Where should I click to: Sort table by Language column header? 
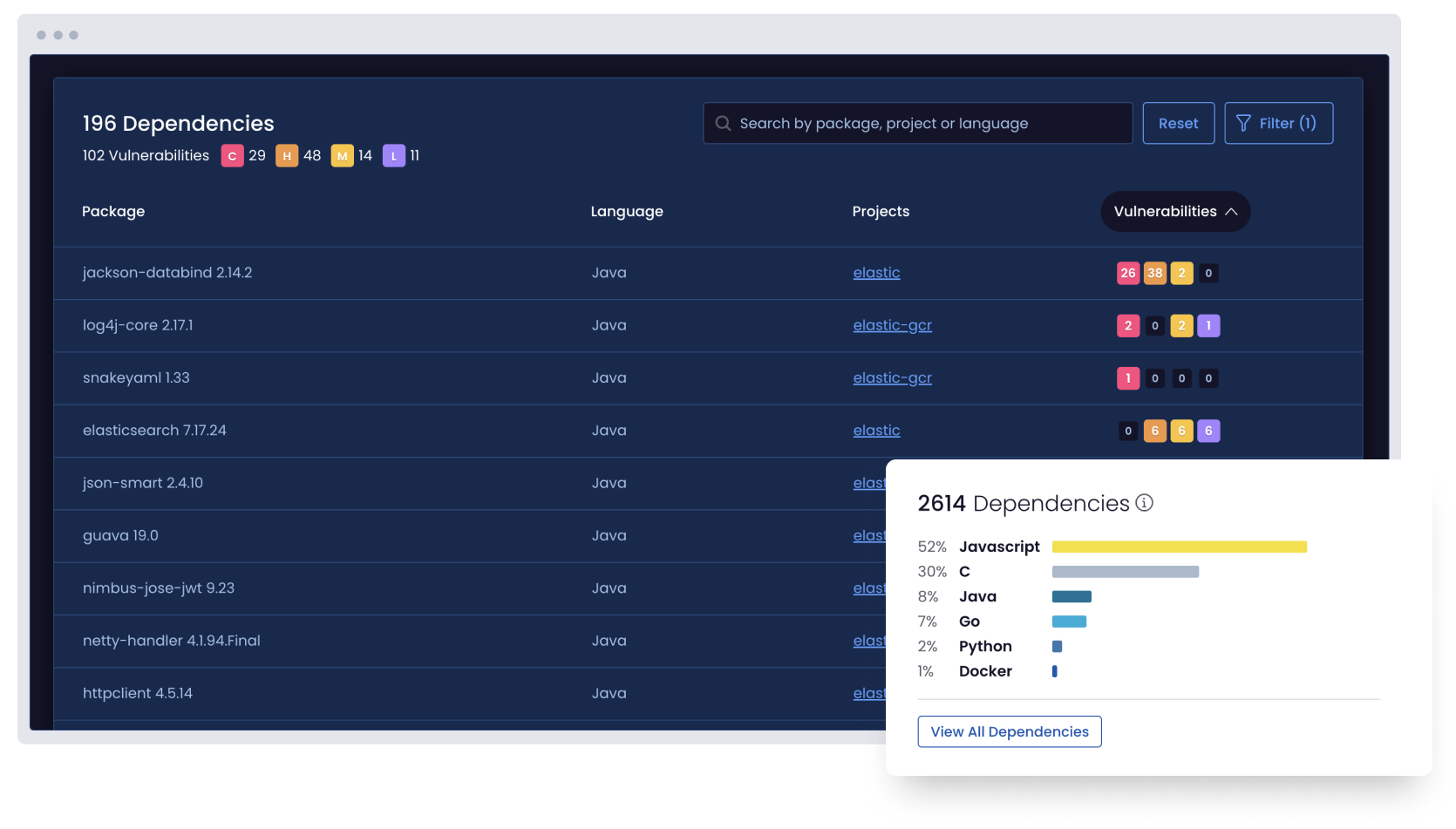627,212
